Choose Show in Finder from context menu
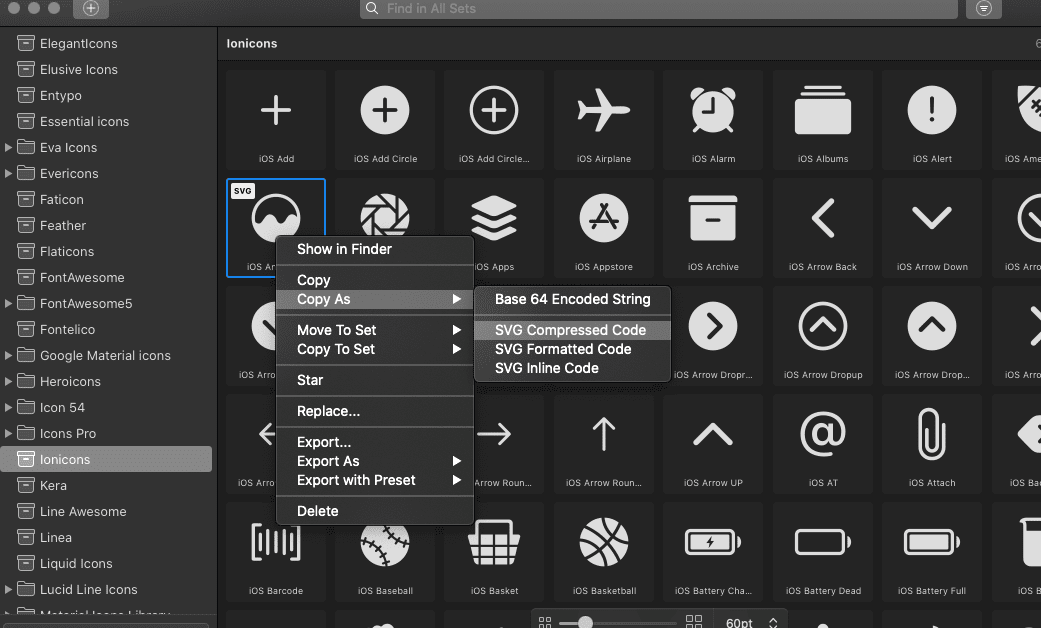This screenshot has width=1041, height=628. coord(374,249)
